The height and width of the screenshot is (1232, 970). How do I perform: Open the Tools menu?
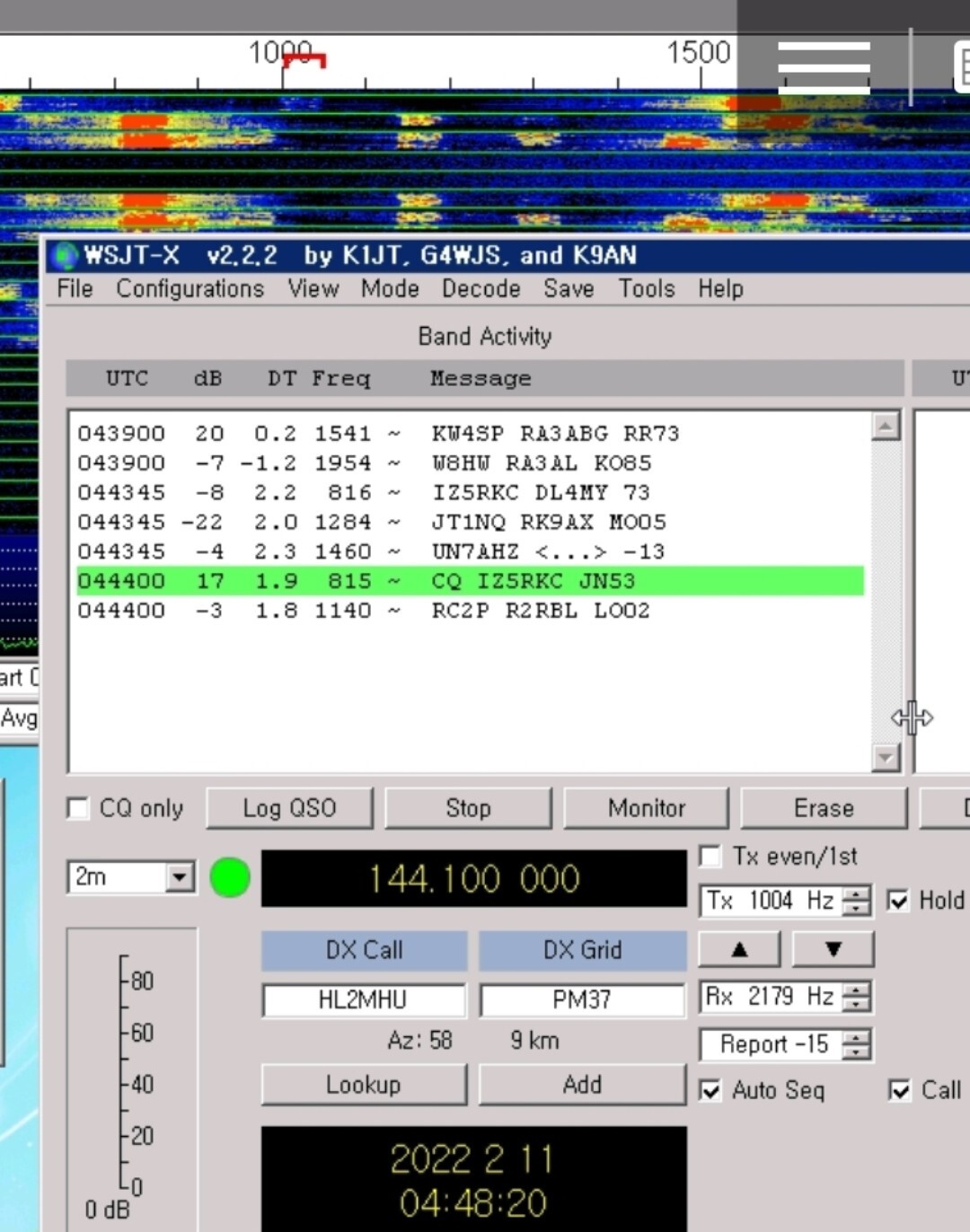coord(646,288)
